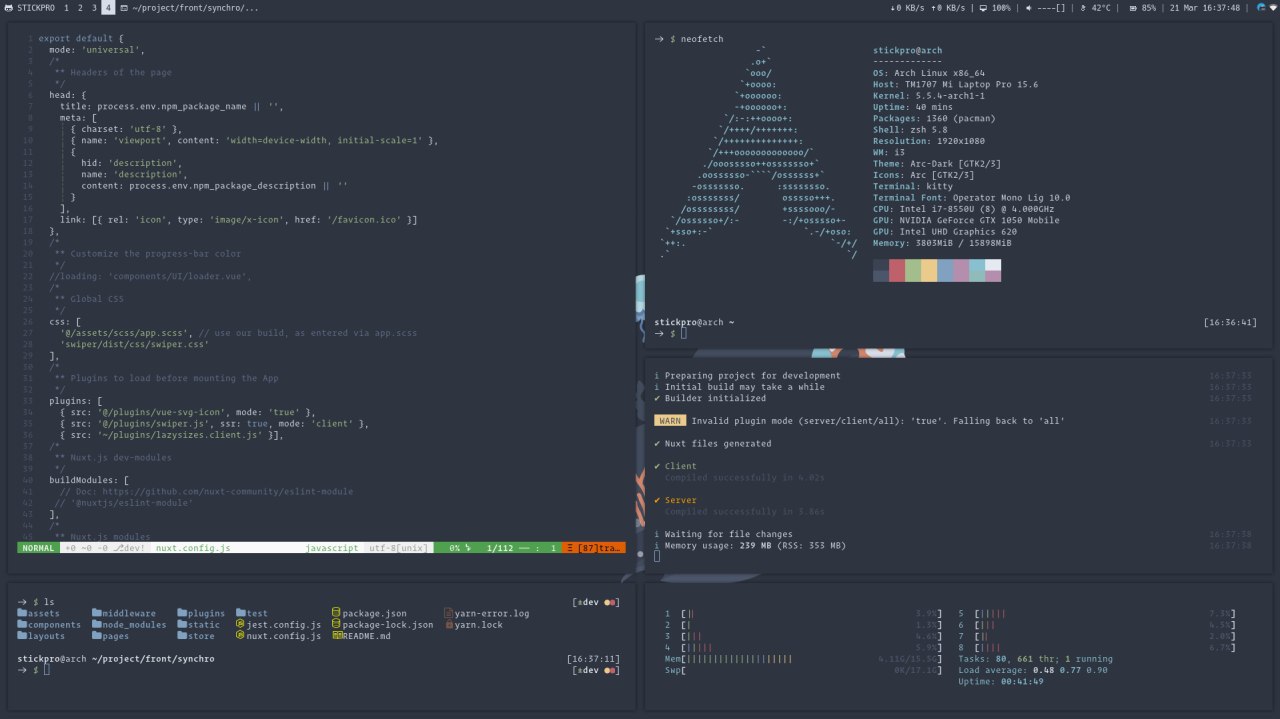Click the [16:36:41] timestamp in neofetch terminal
Screen dimensions: 1280x719
[x=1230, y=322]
